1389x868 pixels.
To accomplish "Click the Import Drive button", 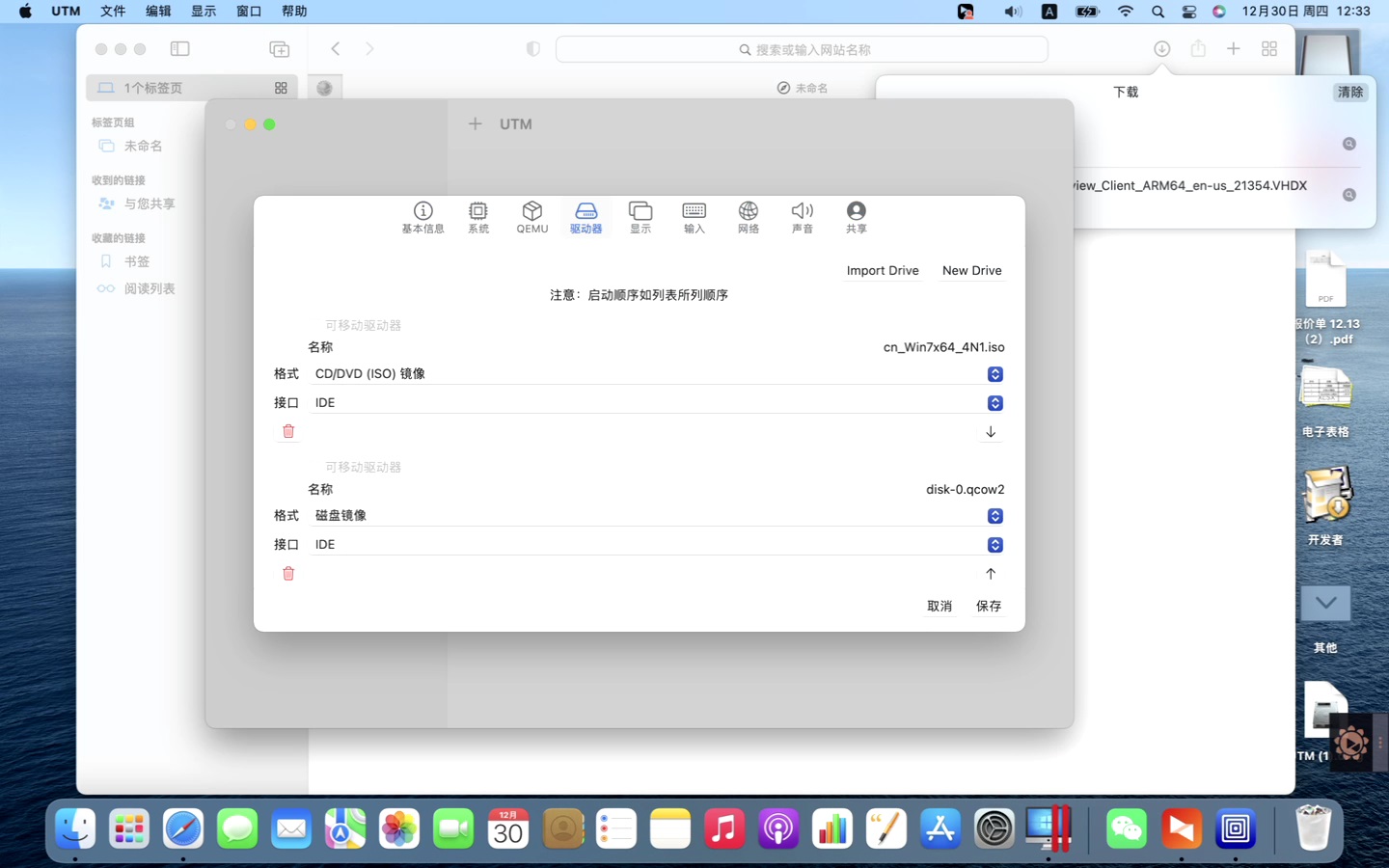I will point(883,270).
